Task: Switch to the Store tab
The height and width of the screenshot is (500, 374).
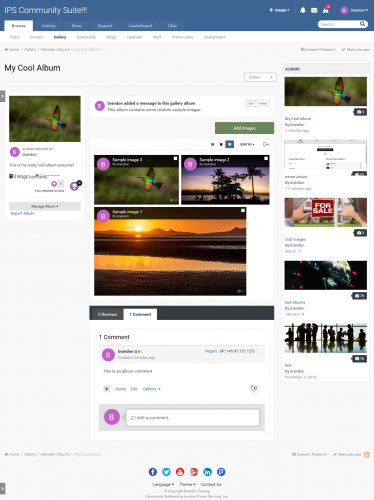Action: 76,26
